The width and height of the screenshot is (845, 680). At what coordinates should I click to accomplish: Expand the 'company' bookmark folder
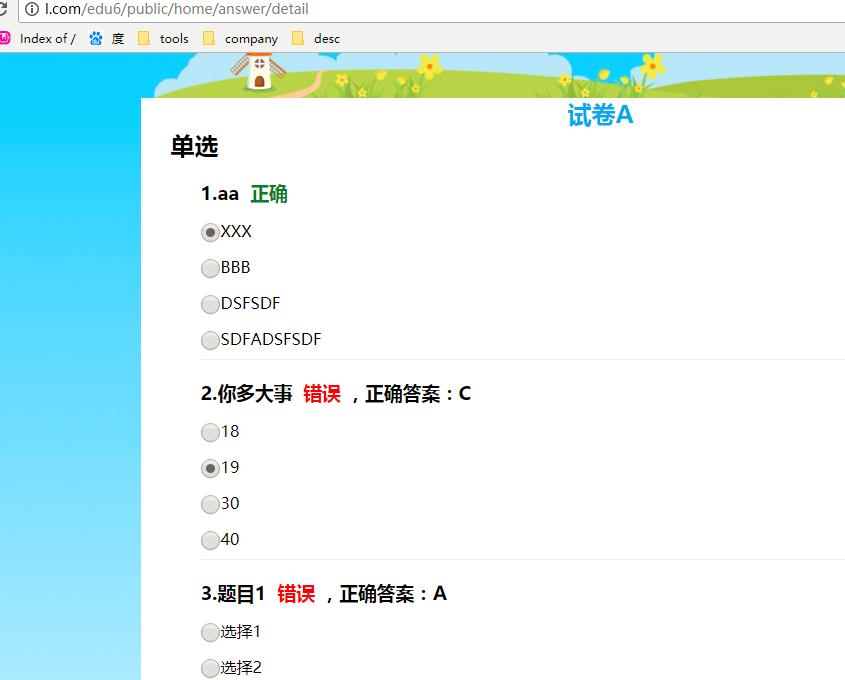coord(240,39)
